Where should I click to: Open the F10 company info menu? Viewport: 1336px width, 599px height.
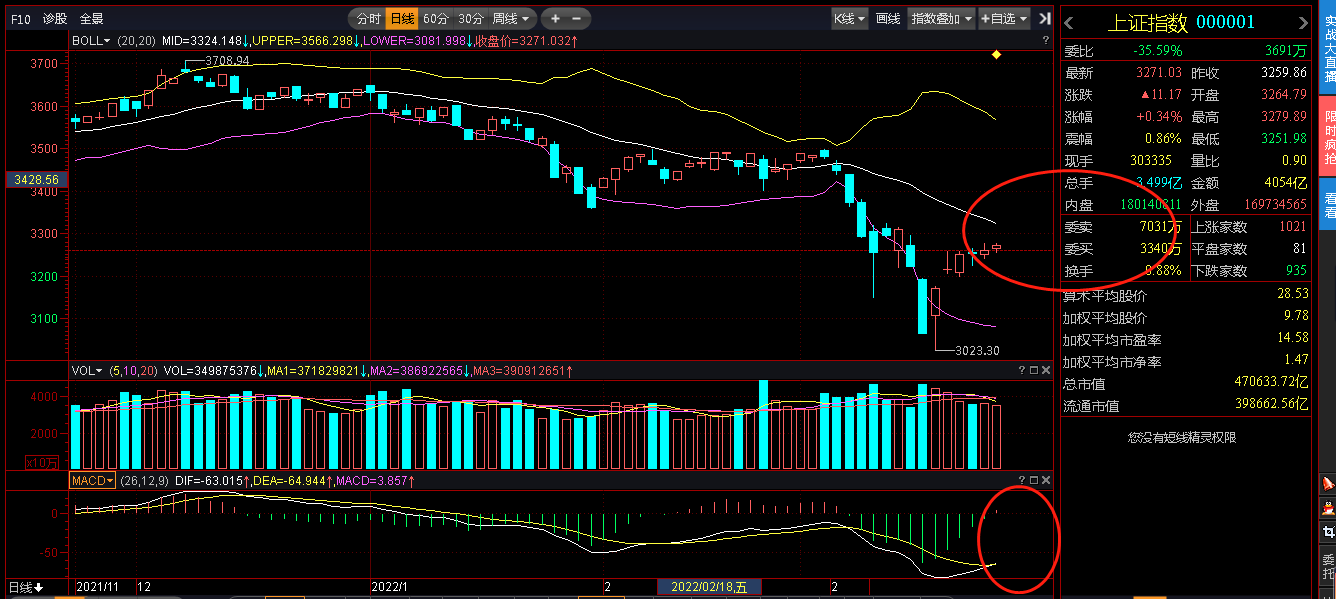pyautogui.click(x=20, y=18)
